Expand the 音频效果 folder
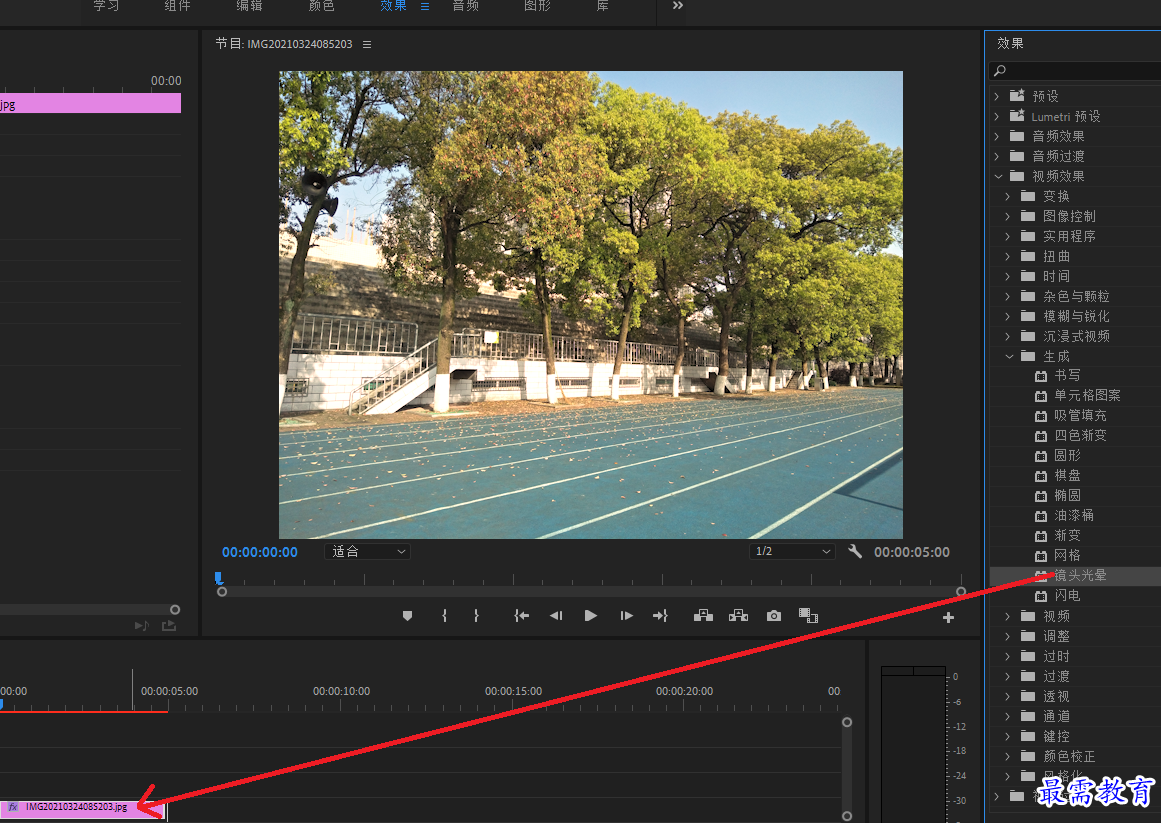1161x823 pixels. 997,136
